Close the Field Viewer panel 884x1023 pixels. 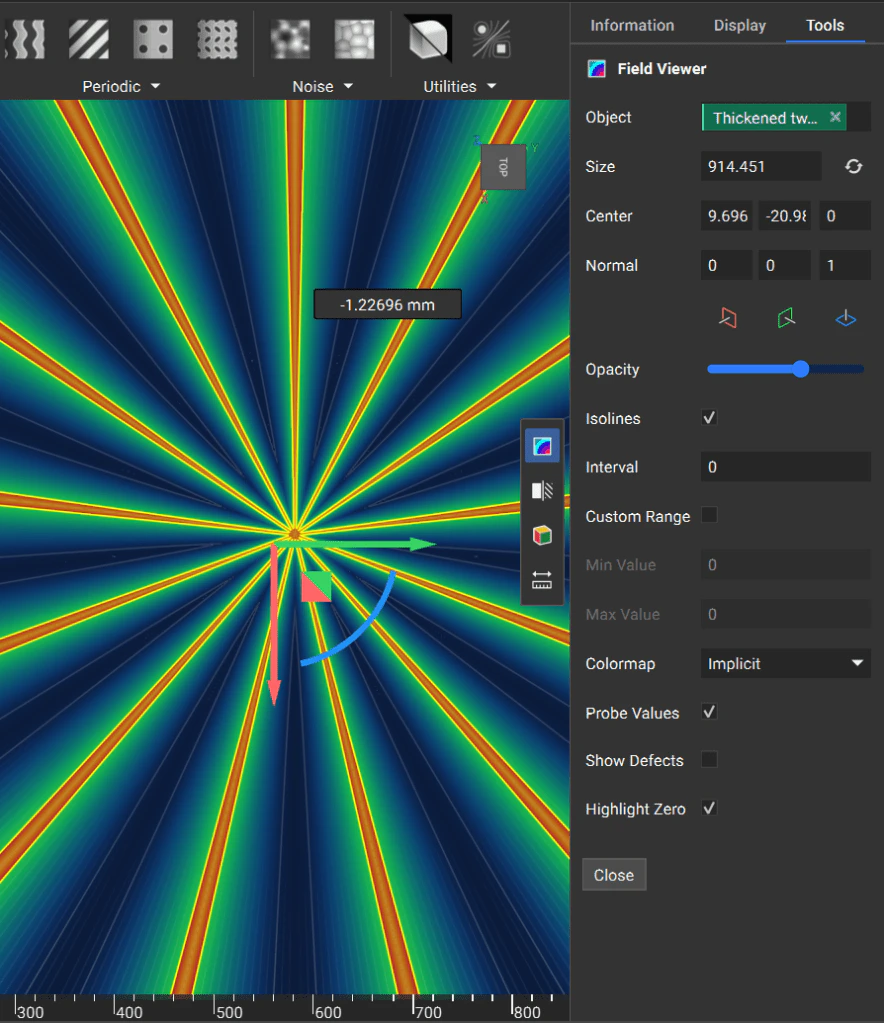click(614, 875)
